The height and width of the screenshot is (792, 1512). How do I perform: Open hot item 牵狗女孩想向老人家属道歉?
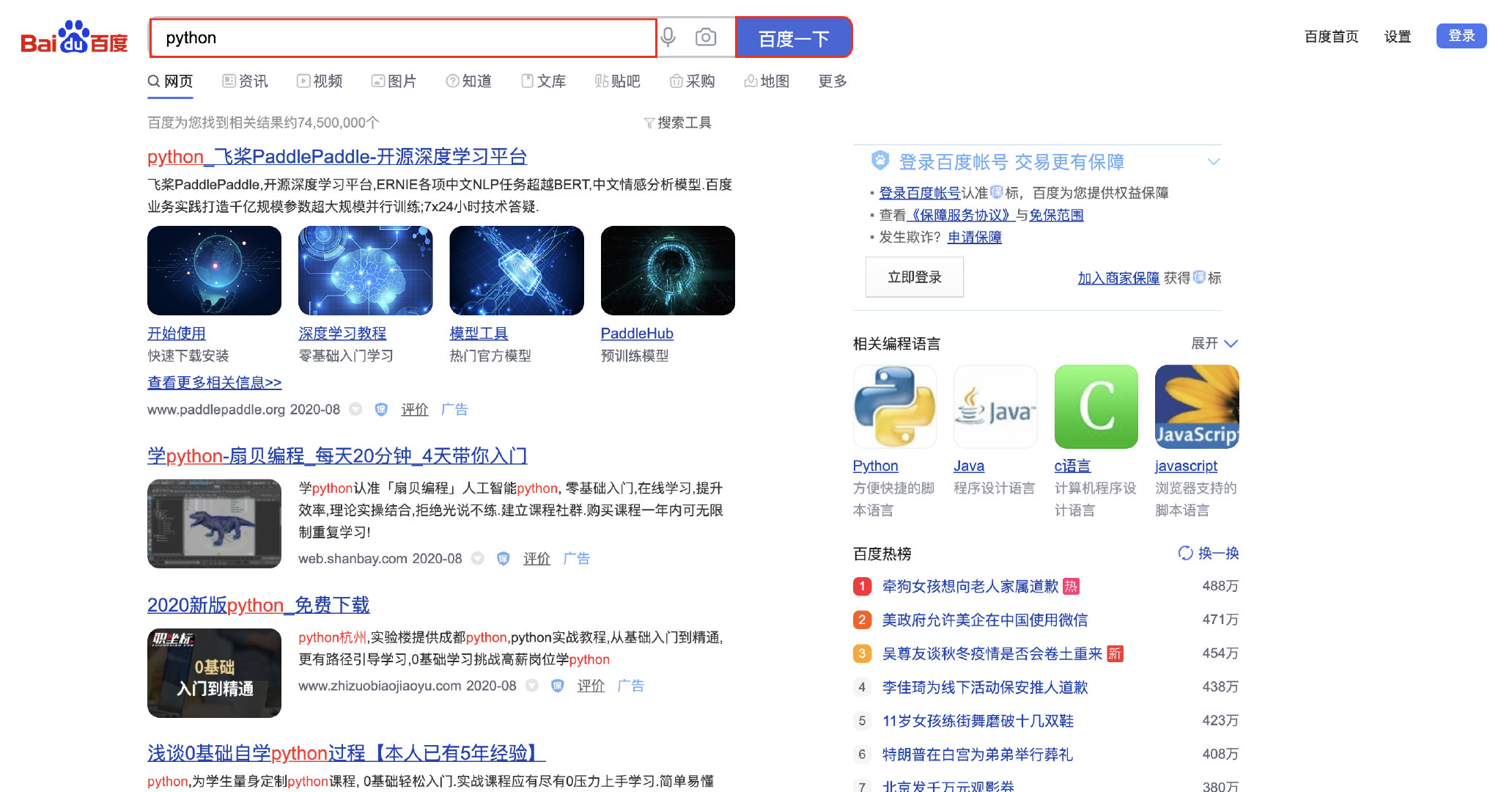[x=970, y=586]
